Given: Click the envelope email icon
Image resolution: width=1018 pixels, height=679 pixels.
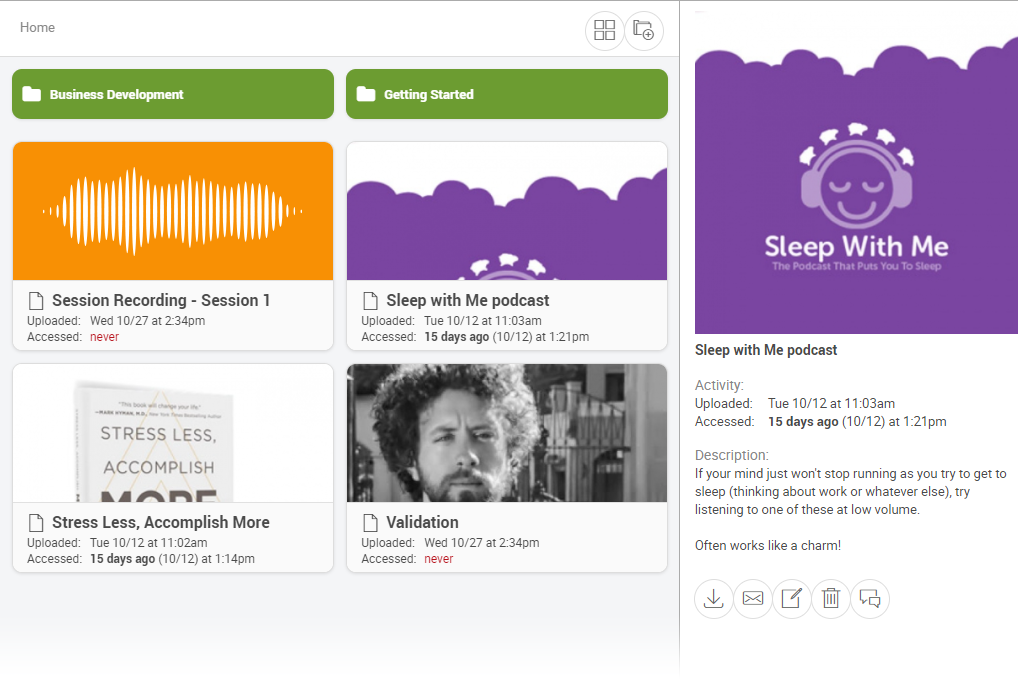Looking at the screenshot, I should click(752, 599).
